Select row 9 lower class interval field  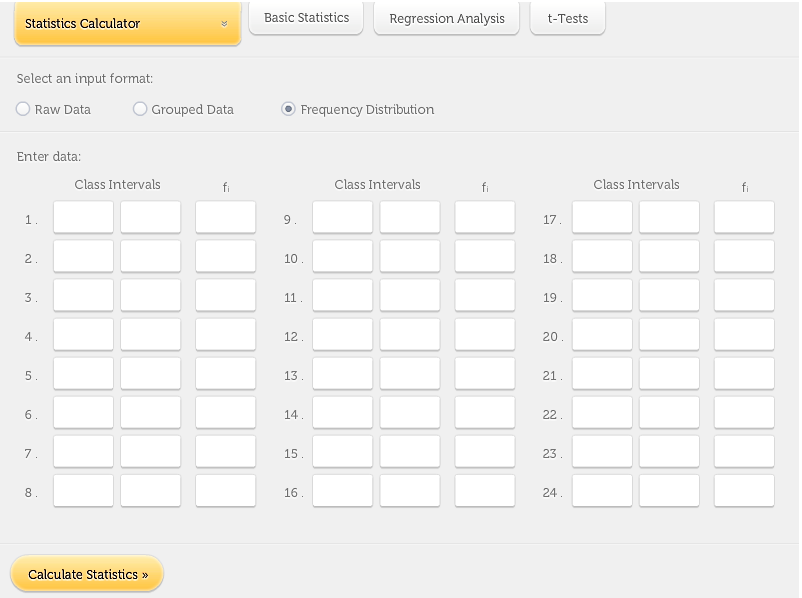click(342, 218)
